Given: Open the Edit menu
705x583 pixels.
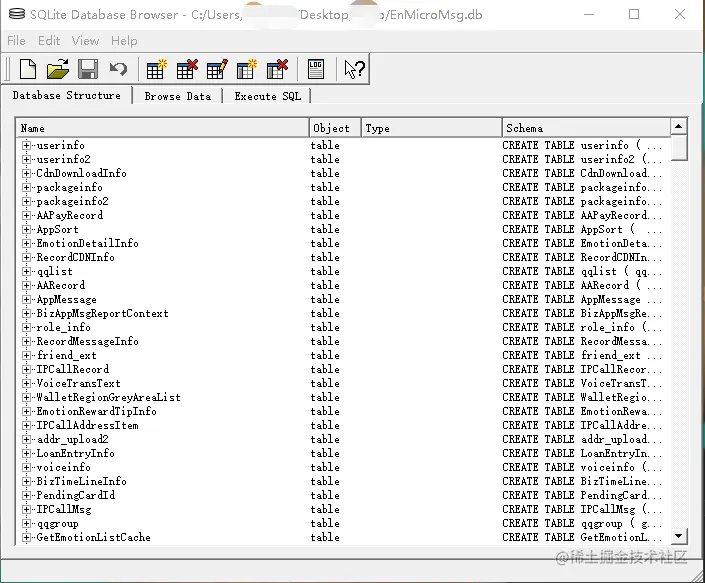Looking at the screenshot, I should pos(49,41).
